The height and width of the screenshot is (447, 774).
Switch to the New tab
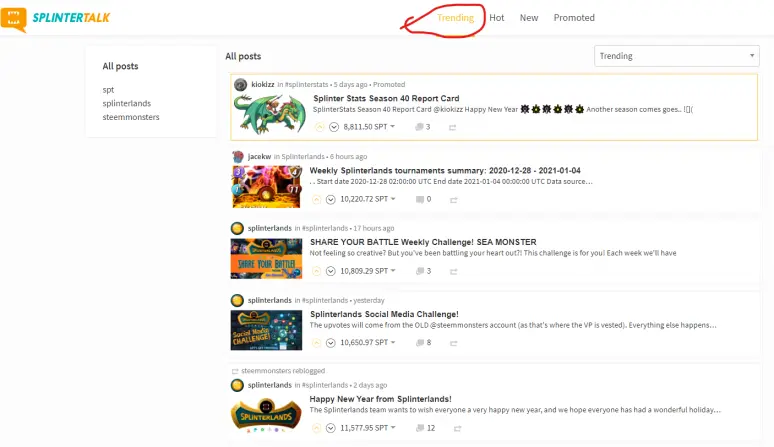point(529,18)
